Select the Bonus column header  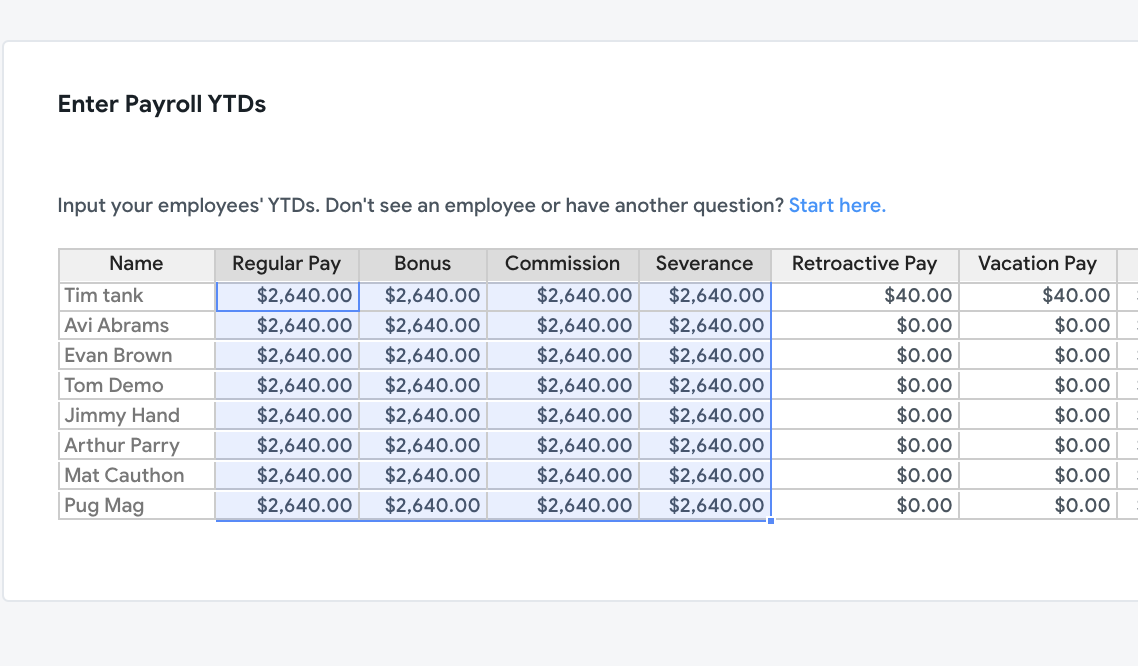(422, 265)
